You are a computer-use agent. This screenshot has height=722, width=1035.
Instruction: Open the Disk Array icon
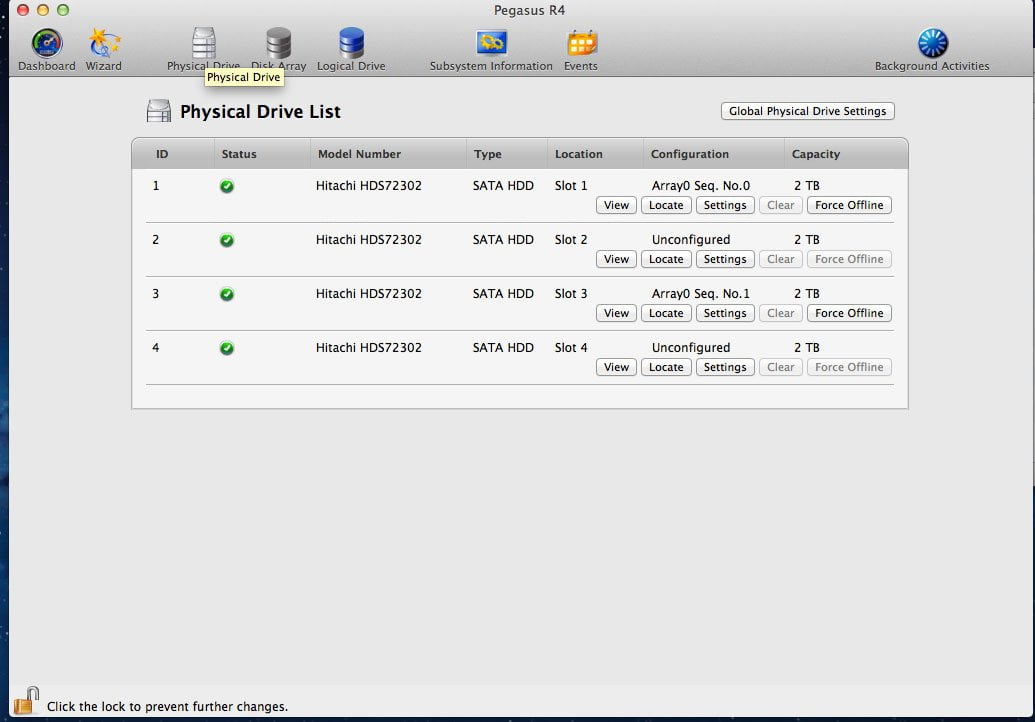point(279,43)
